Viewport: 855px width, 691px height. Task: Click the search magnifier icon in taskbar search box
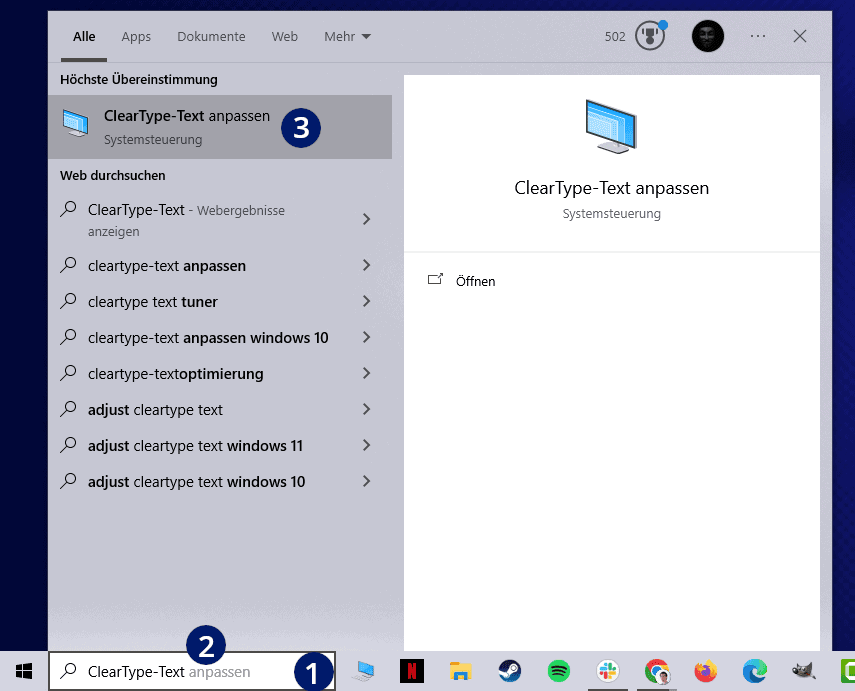68,671
